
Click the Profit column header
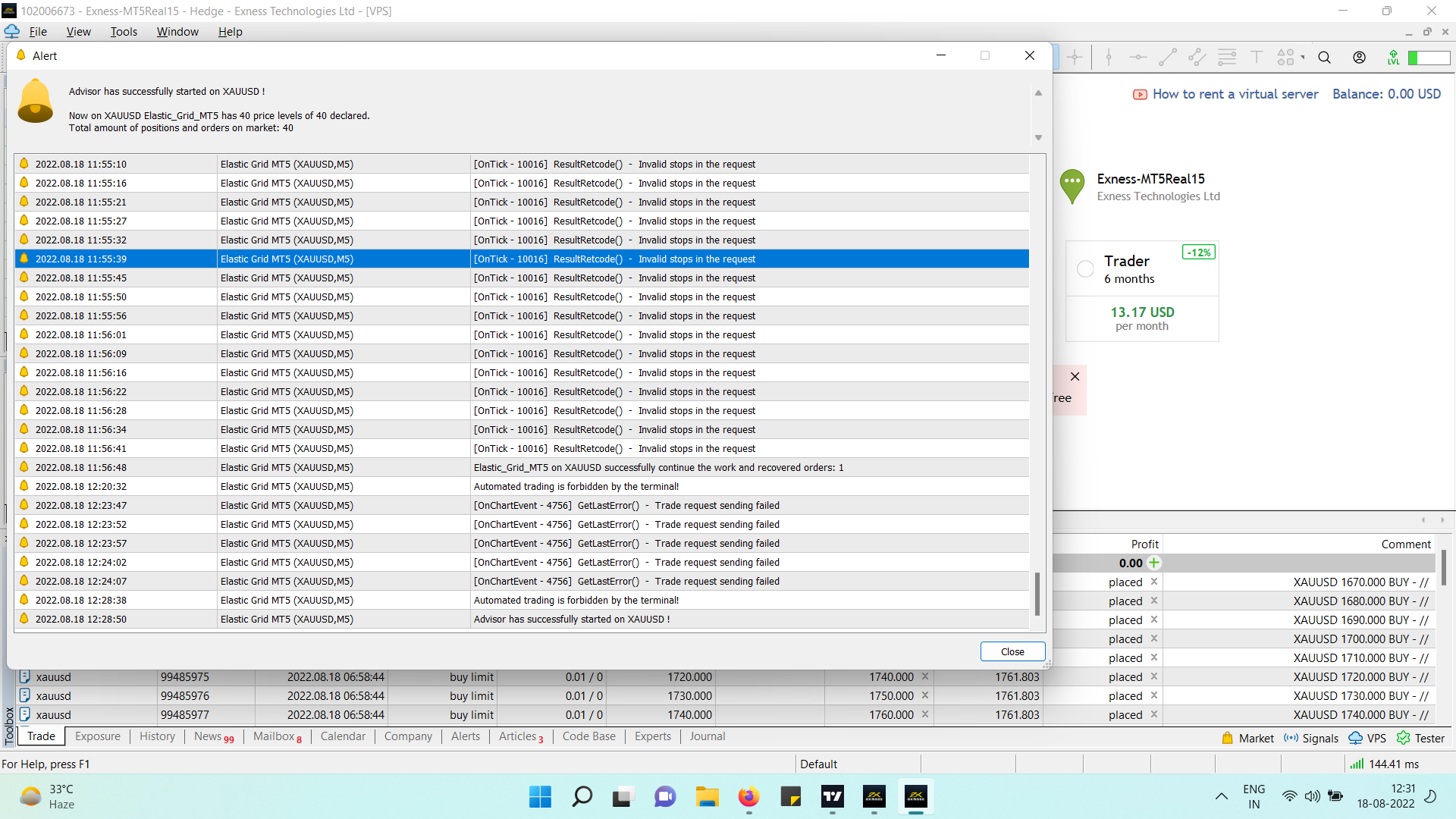[1144, 544]
